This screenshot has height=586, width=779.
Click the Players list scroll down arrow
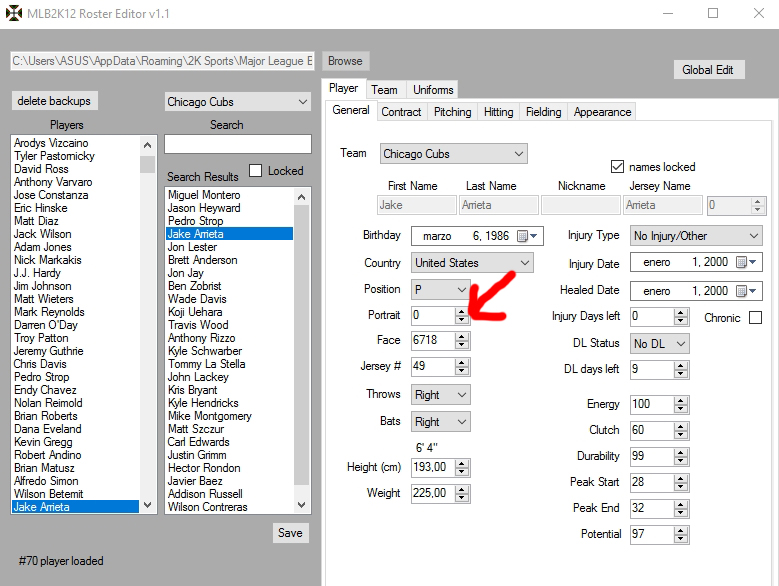pyautogui.click(x=148, y=505)
